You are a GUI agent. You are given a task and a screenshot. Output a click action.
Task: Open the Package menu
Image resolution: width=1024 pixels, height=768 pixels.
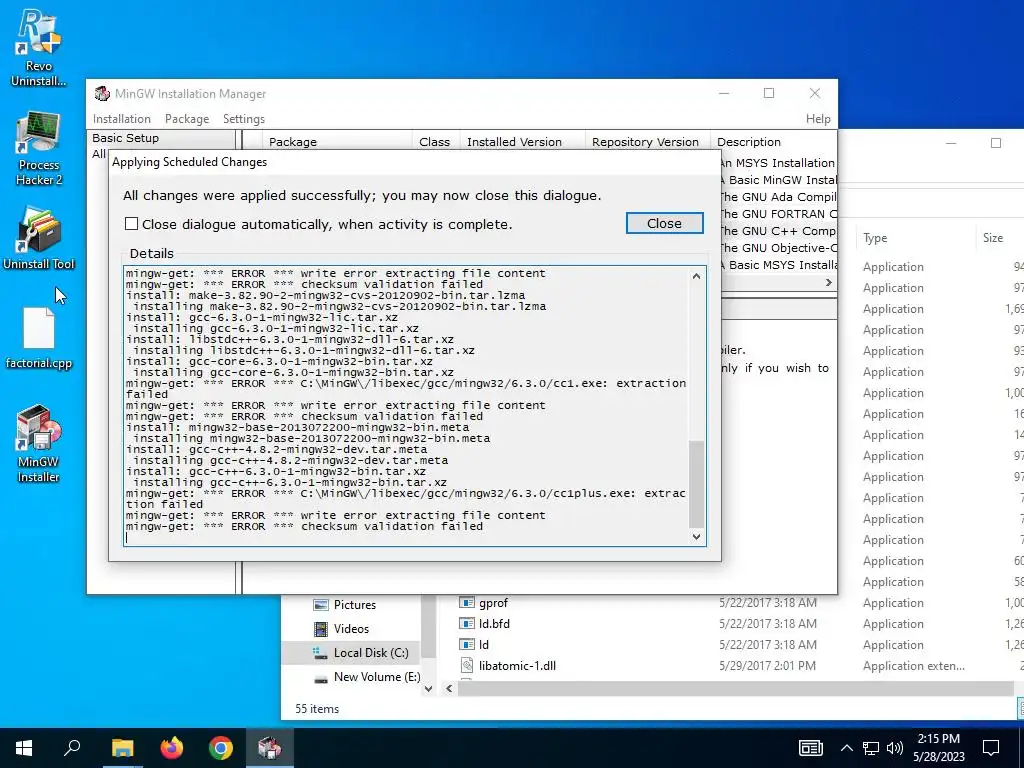[187, 119]
